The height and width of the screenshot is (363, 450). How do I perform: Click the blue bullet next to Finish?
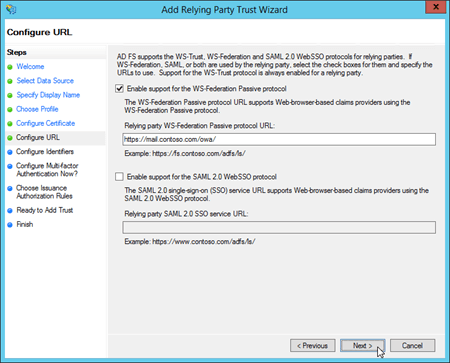(10, 225)
